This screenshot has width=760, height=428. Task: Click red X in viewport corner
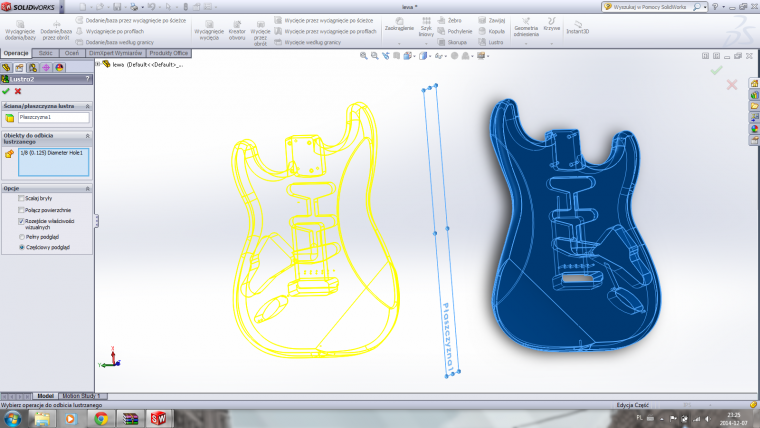click(732, 85)
